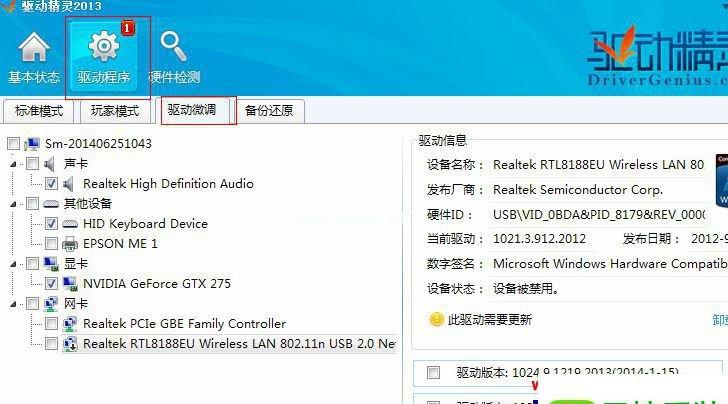728x404 pixels.
Task: Click speaker icon of Realtek High Definition Audio
Action: (69, 184)
